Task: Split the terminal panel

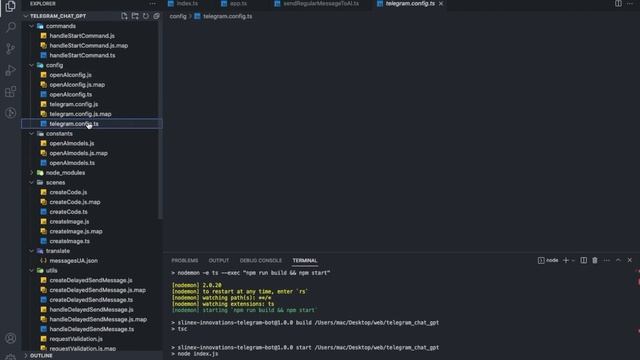Action: click(x=584, y=260)
